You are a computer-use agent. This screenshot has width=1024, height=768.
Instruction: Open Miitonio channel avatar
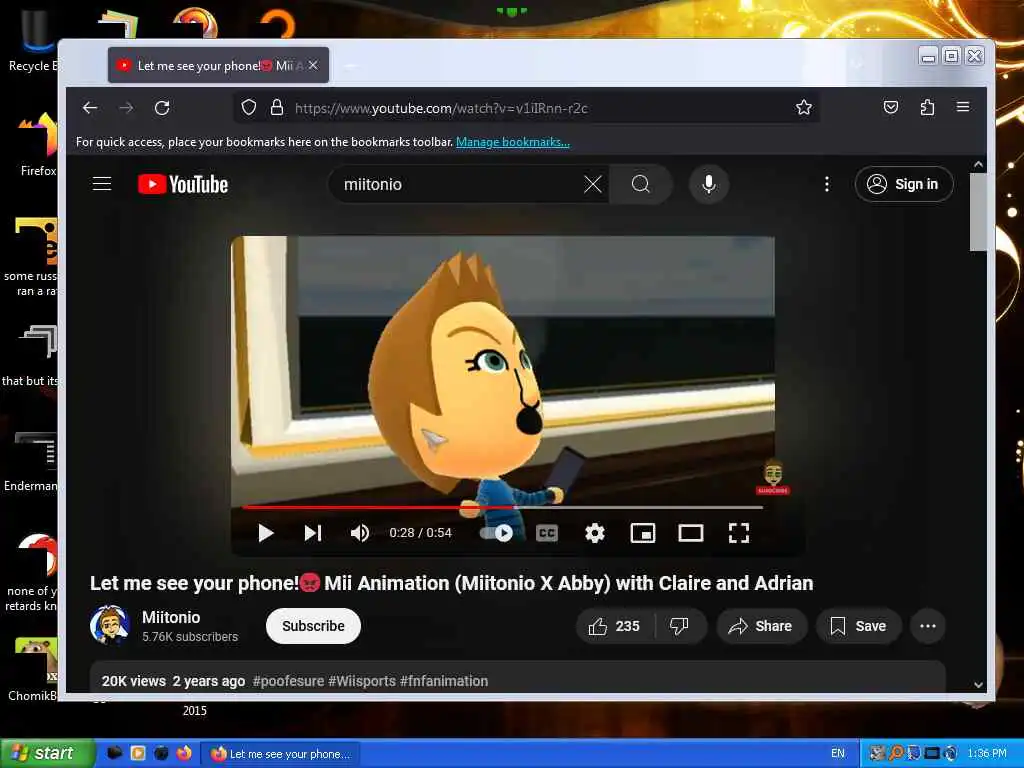(x=110, y=625)
